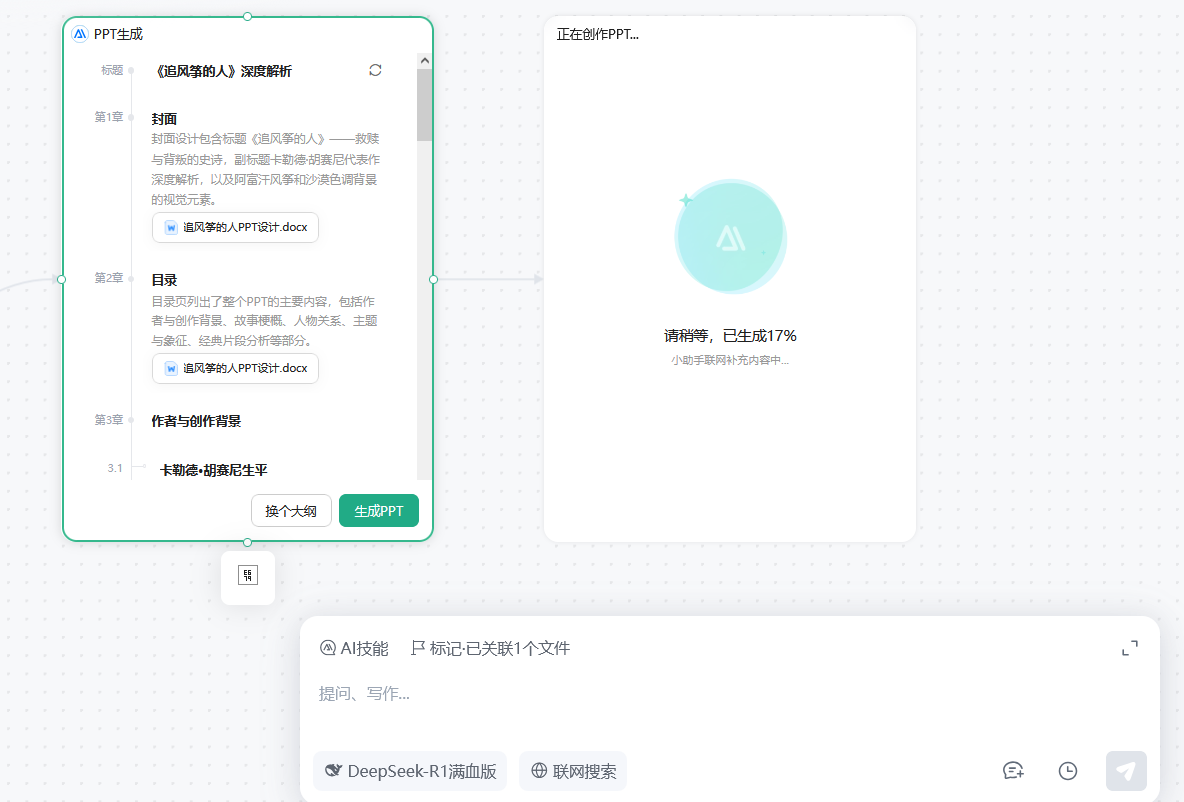This screenshot has height=802, width=1184.
Task: Open the layout icon button below the PPT card
Action: [x=248, y=575]
